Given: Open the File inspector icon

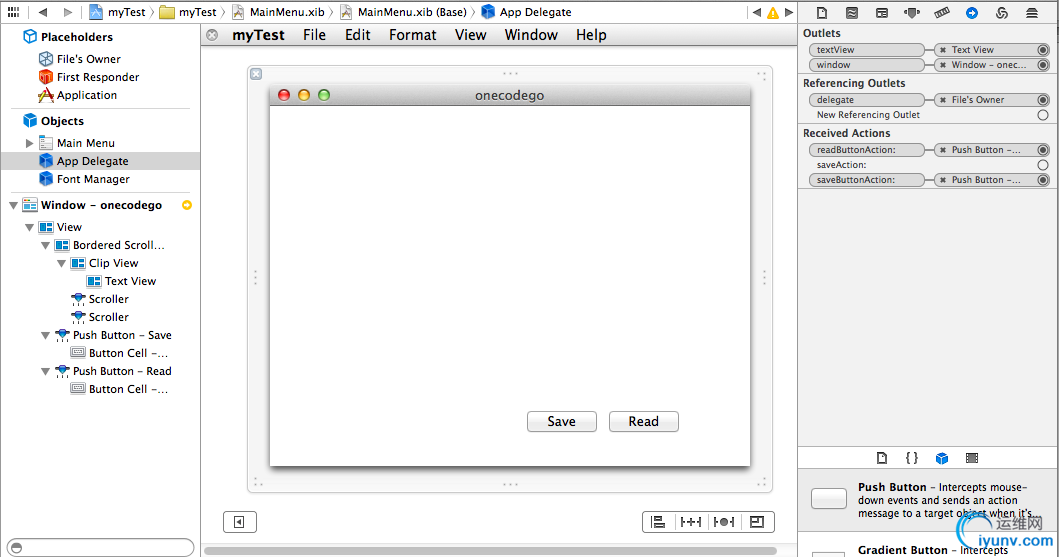Looking at the screenshot, I should tap(822, 13).
